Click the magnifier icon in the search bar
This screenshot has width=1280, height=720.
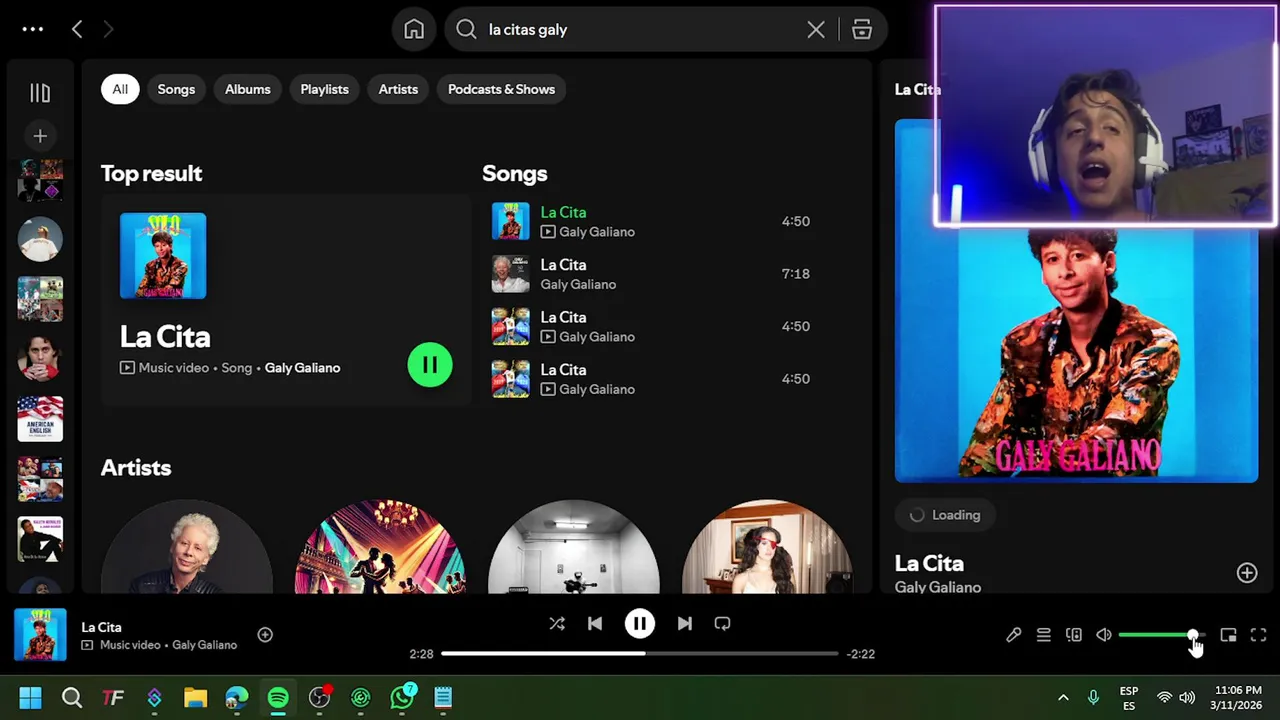[466, 29]
